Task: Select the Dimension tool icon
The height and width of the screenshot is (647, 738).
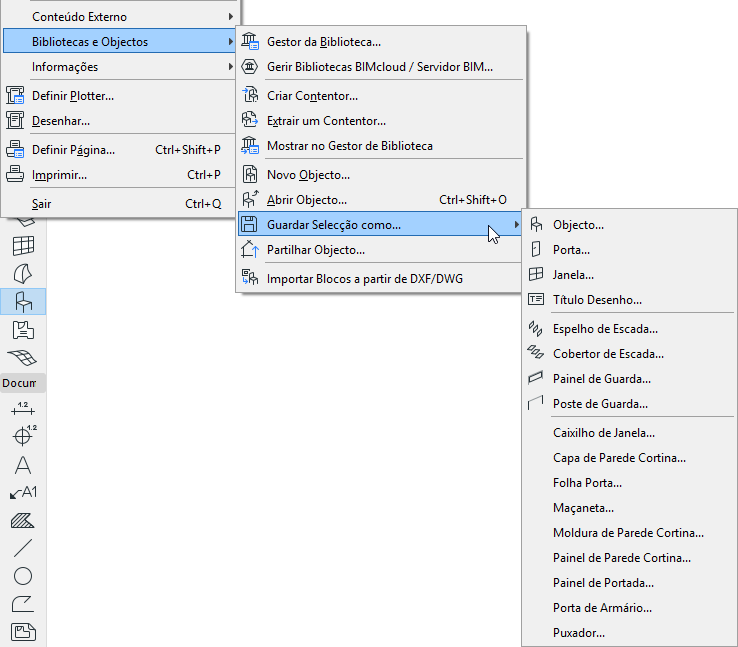Action: pyautogui.click(x=23, y=408)
